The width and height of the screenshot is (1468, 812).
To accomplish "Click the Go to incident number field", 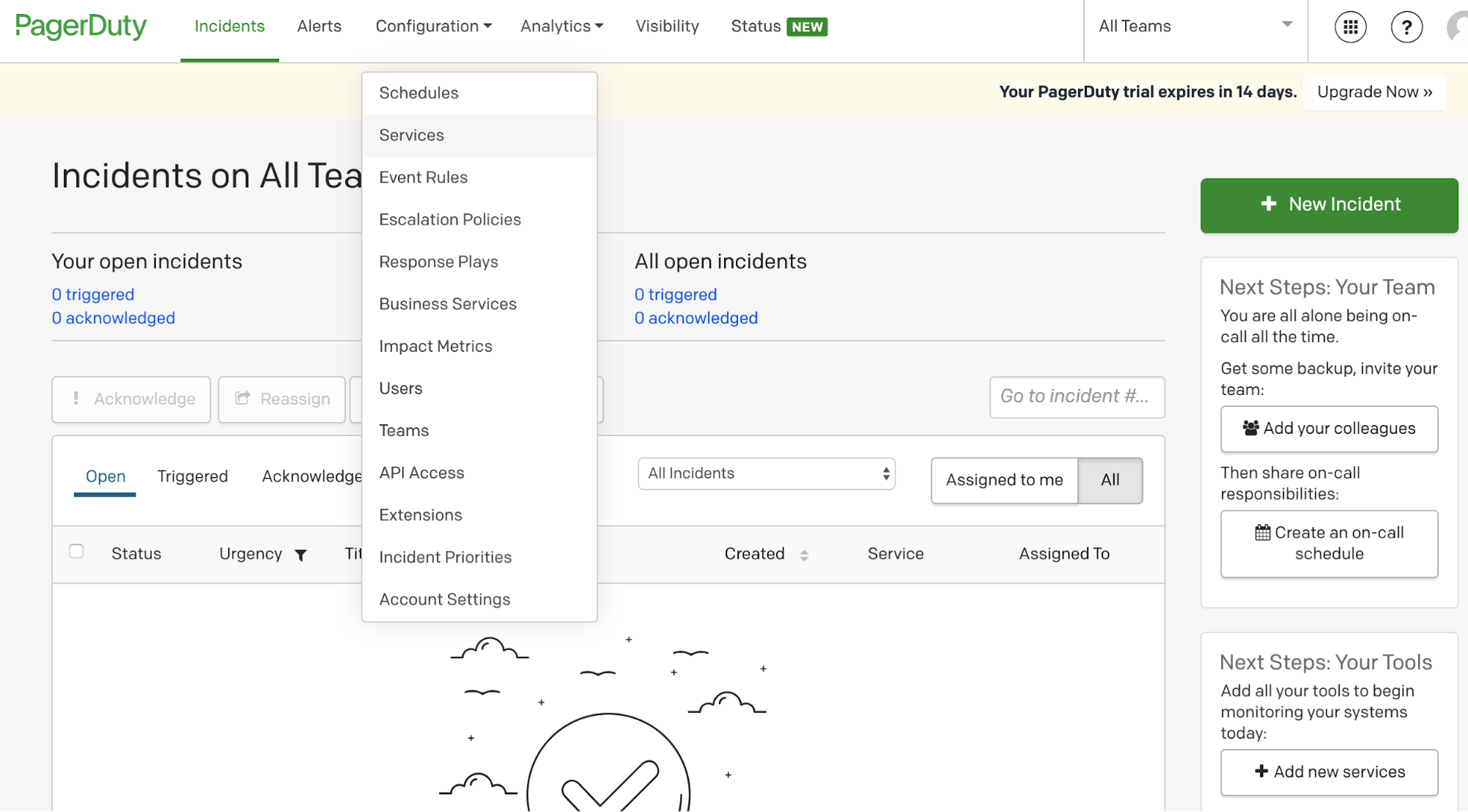I will tap(1076, 397).
